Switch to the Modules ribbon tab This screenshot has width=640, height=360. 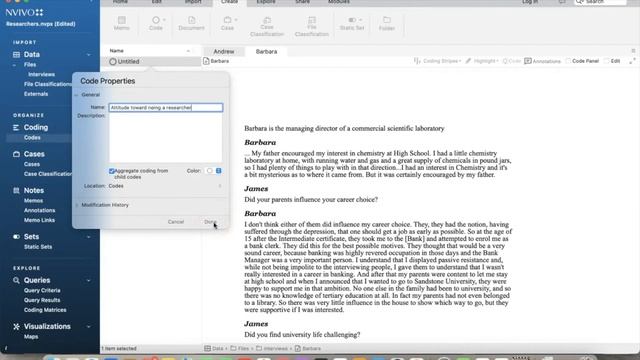click(339, 2)
